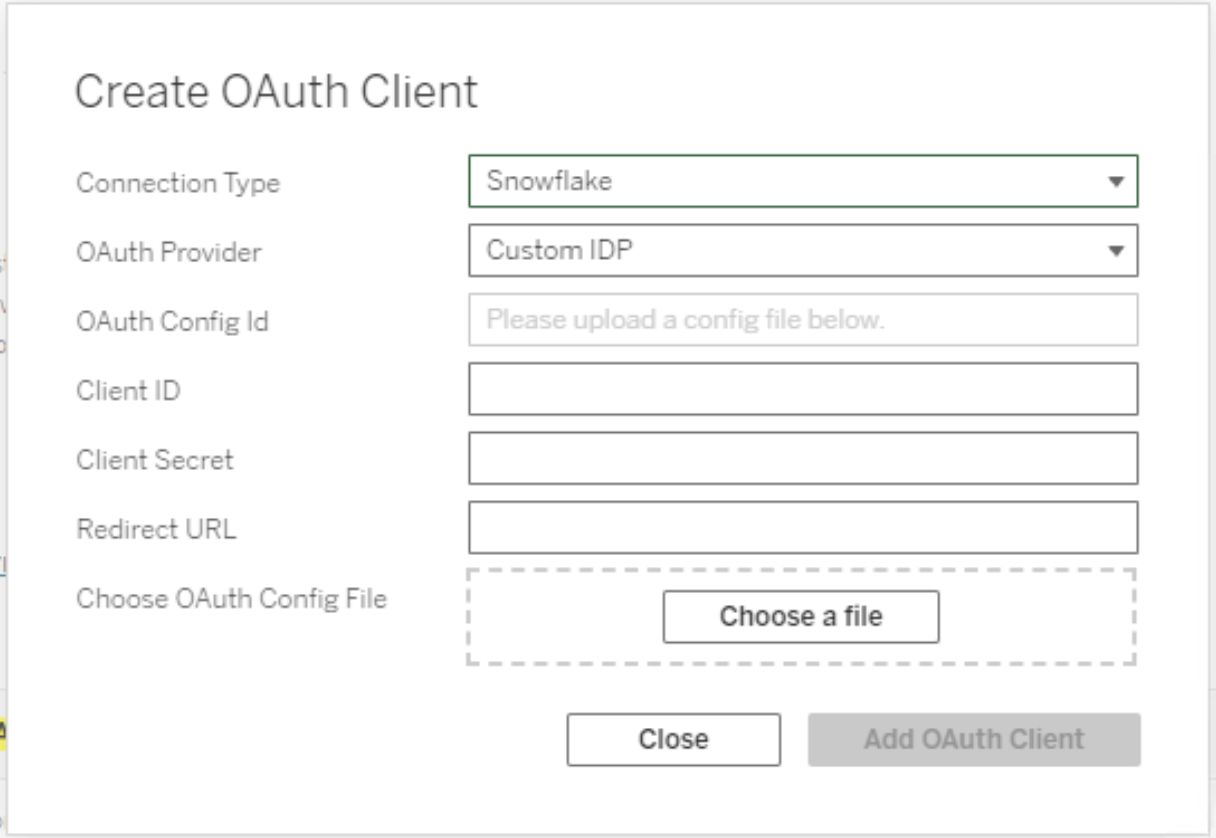Click the Redirect URL label text
The width and height of the screenshot is (1216, 838).
(x=156, y=529)
